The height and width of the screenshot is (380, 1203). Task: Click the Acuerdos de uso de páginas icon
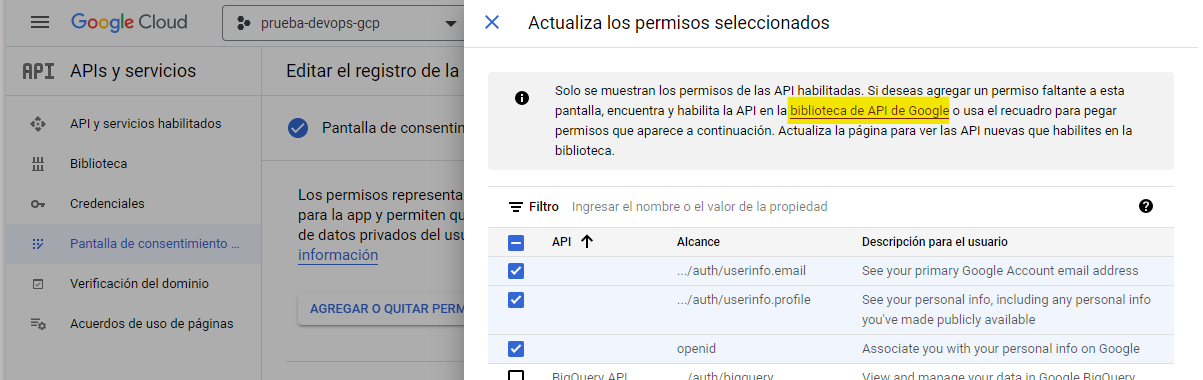39,324
